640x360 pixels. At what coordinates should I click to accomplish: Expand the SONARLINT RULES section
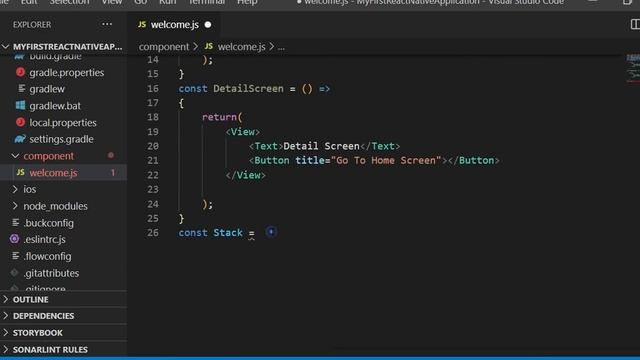(6, 349)
